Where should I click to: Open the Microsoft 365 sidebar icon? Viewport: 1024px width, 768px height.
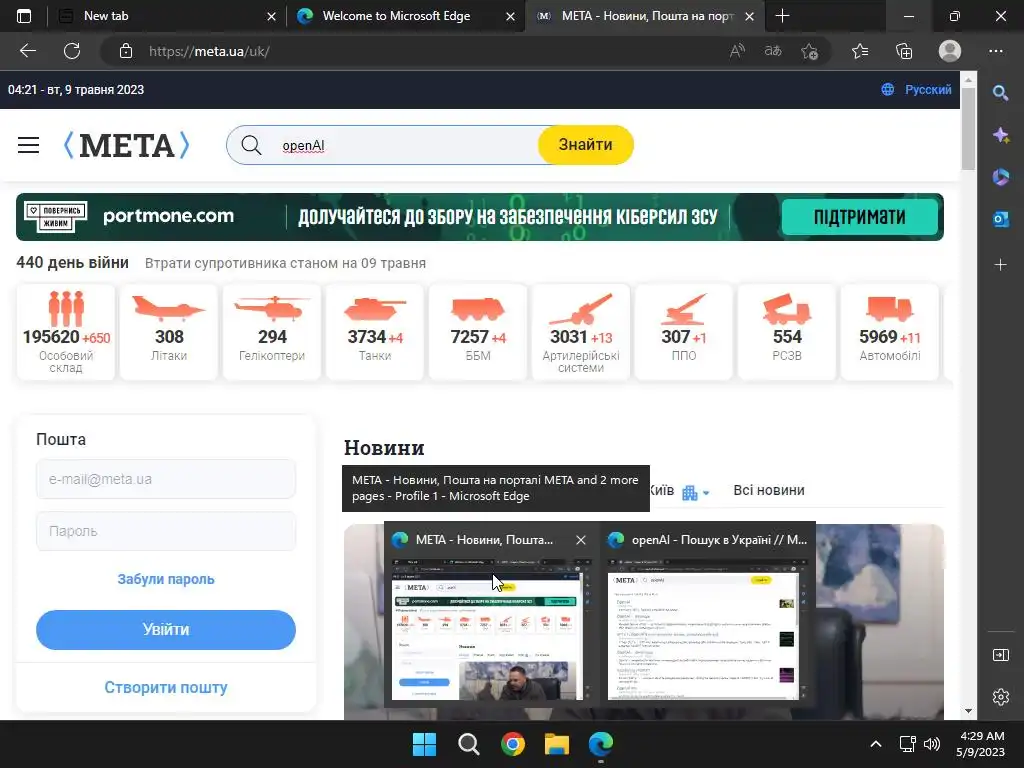click(x=1000, y=177)
